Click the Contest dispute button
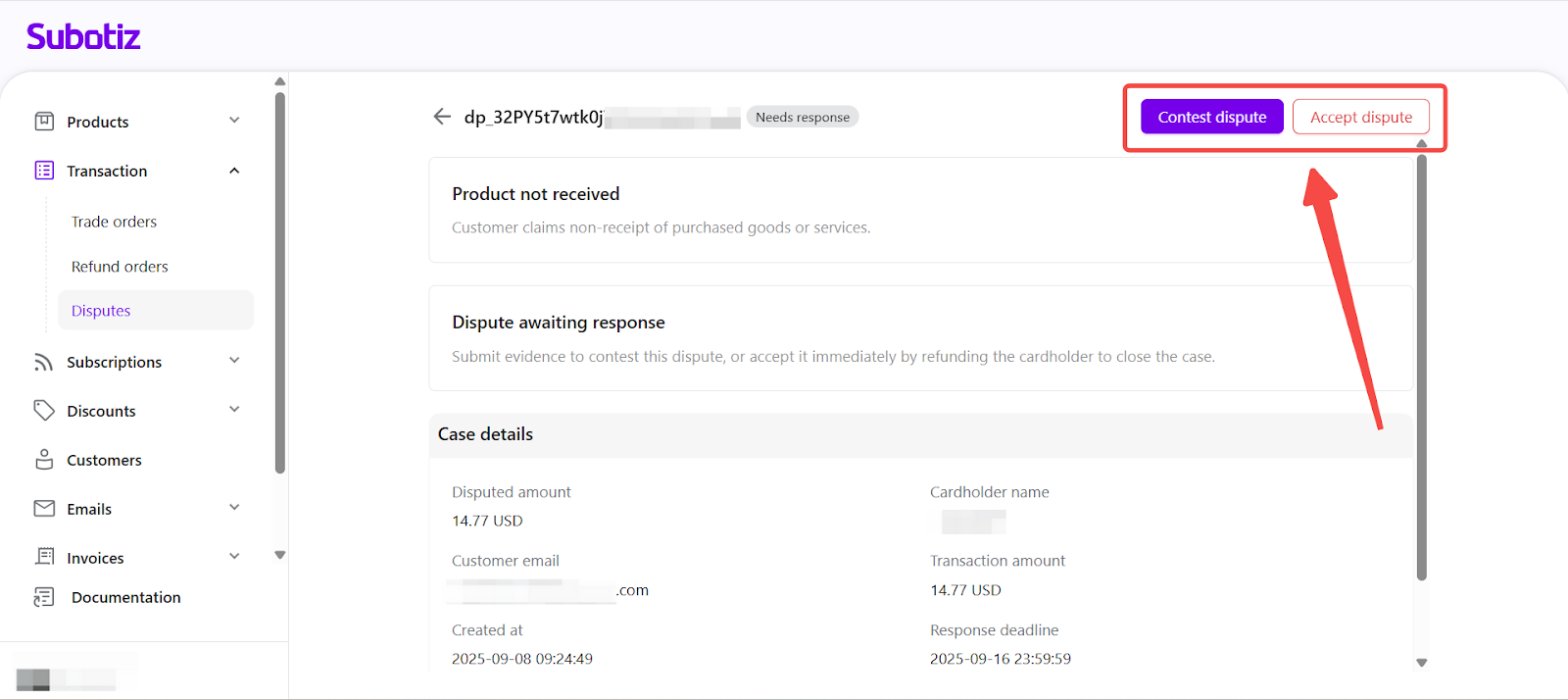1568x700 pixels. click(1211, 117)
